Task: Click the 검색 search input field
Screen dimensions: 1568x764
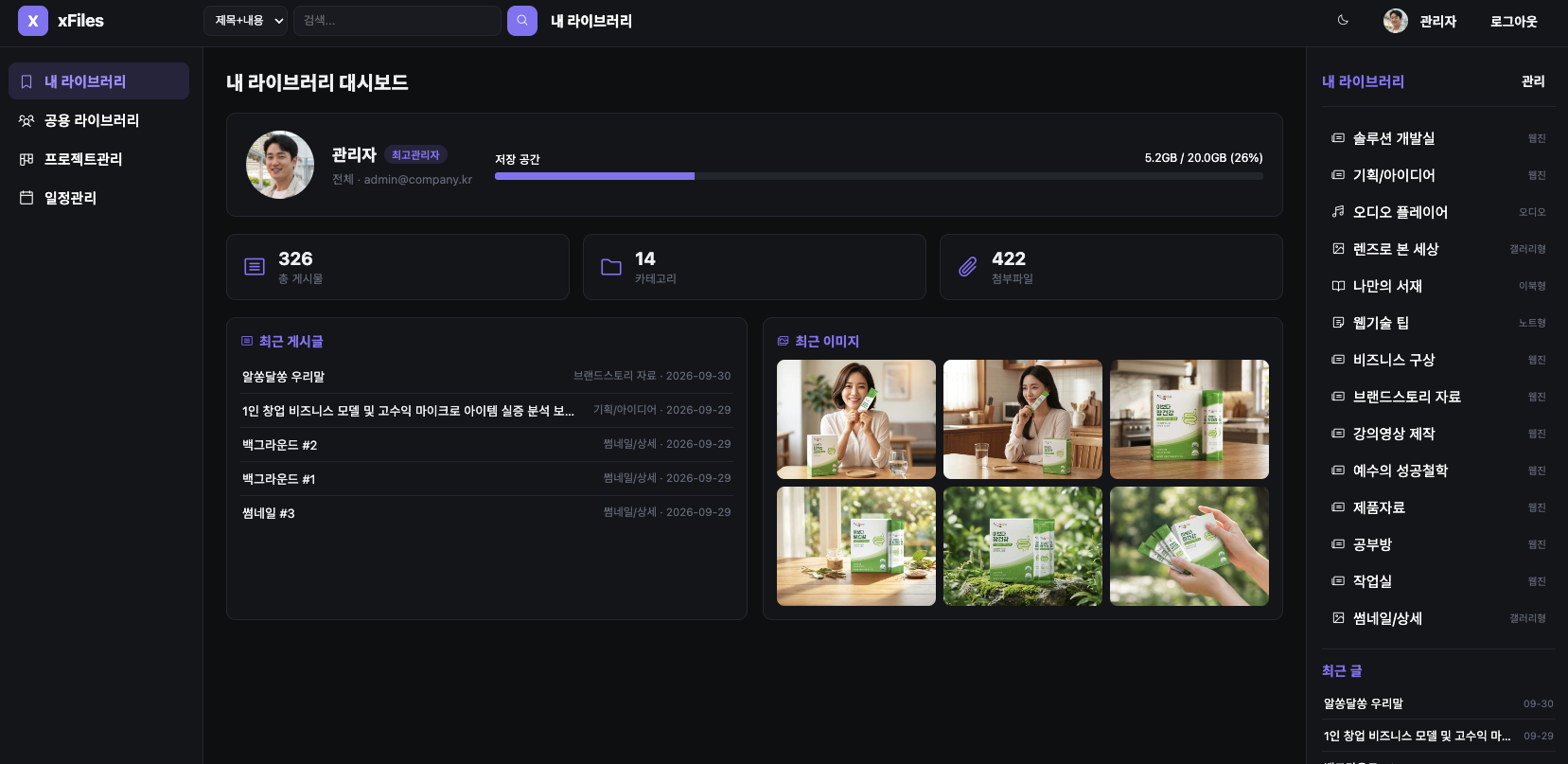Action: click(397, 21)
